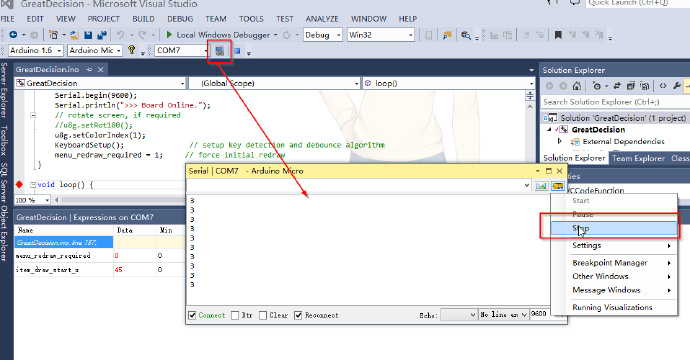Screen dimensions: 690x360
Task: Start Local Windows Debugger green play icon
Action: tap(169, 34)
